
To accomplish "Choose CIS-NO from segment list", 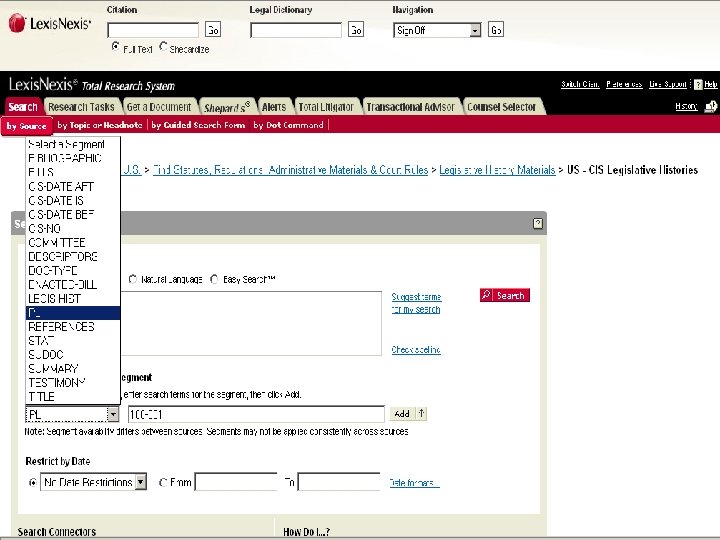I will tap(73, 229).
